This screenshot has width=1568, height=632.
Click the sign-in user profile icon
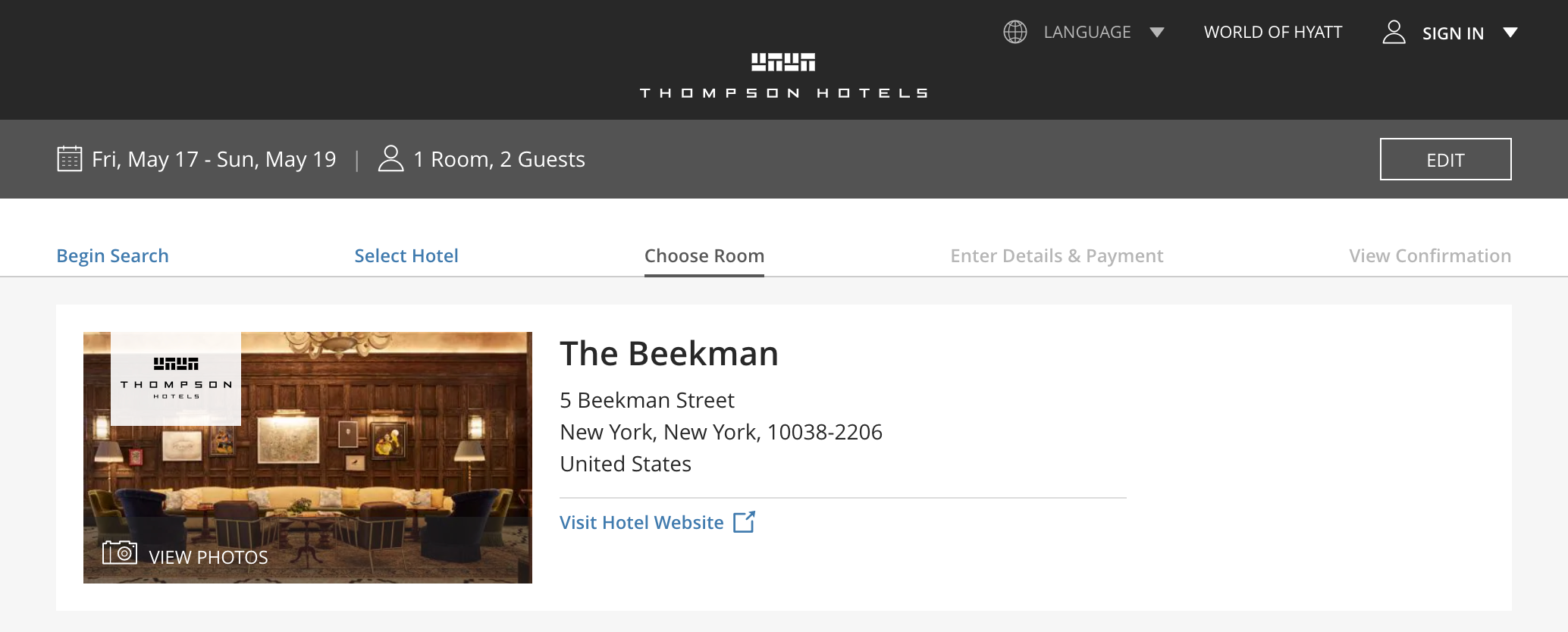[1394, 32]
